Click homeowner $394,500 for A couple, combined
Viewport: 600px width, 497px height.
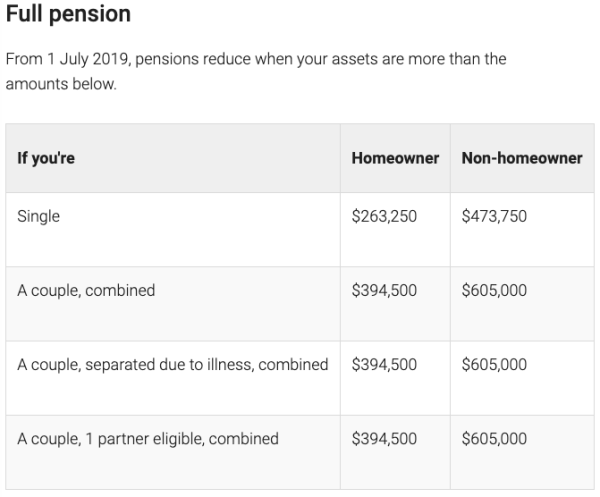[x=384, y=291]
